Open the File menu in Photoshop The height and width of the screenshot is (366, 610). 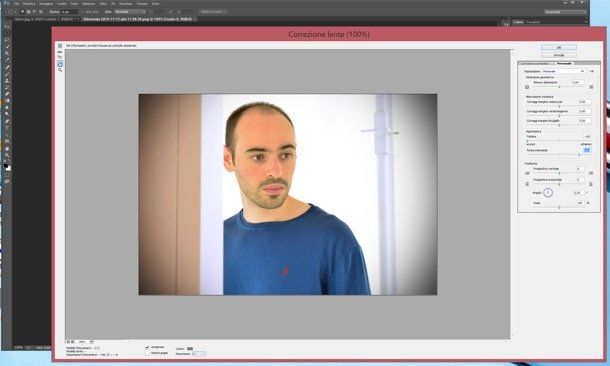tap(16, 4)
